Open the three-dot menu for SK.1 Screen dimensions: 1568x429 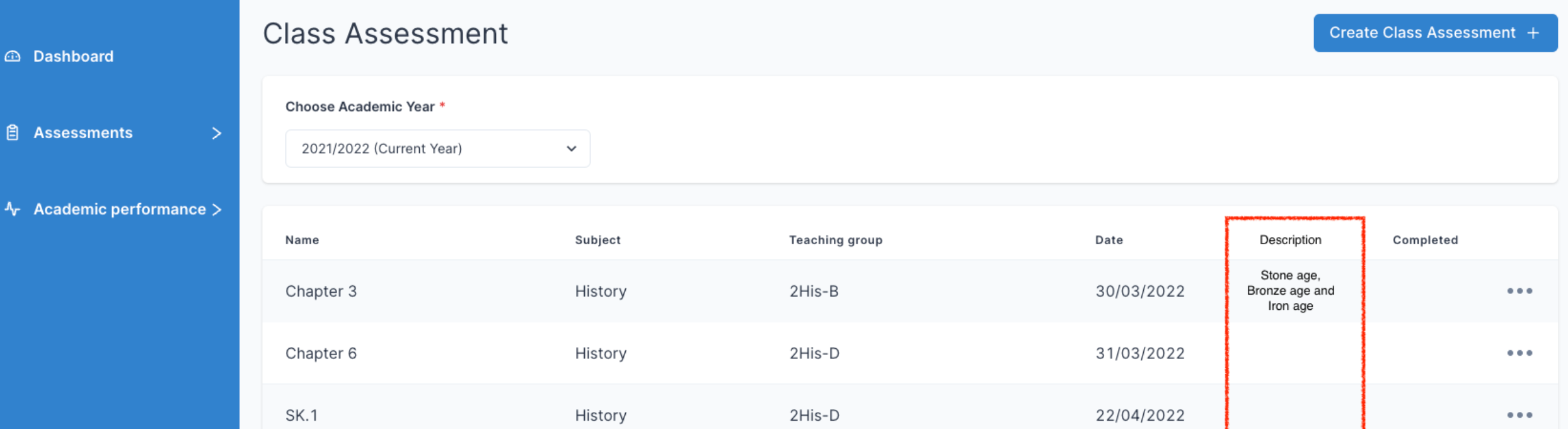[x=1519, y=414]
